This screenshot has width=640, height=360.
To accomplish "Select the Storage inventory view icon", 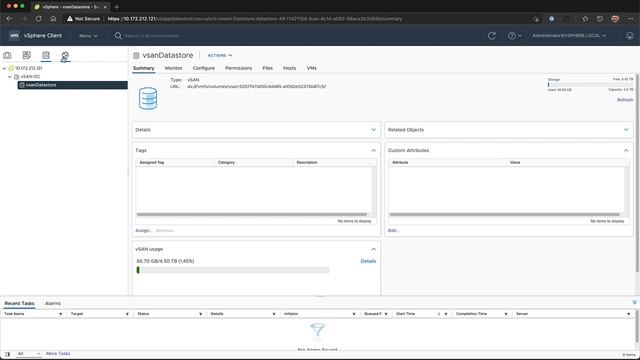I will pyautogui.click(x=46, y=55).
